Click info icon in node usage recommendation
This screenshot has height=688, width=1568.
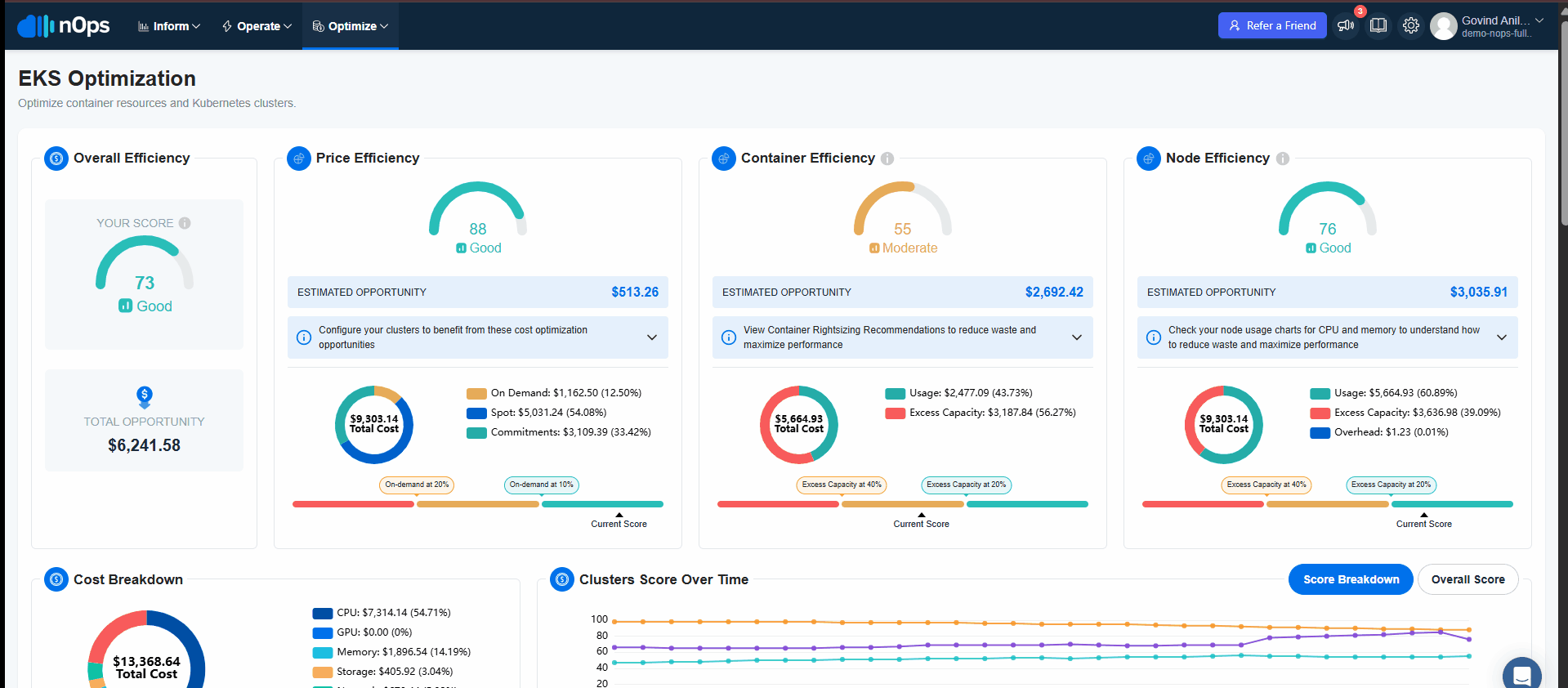[1154, 337]
